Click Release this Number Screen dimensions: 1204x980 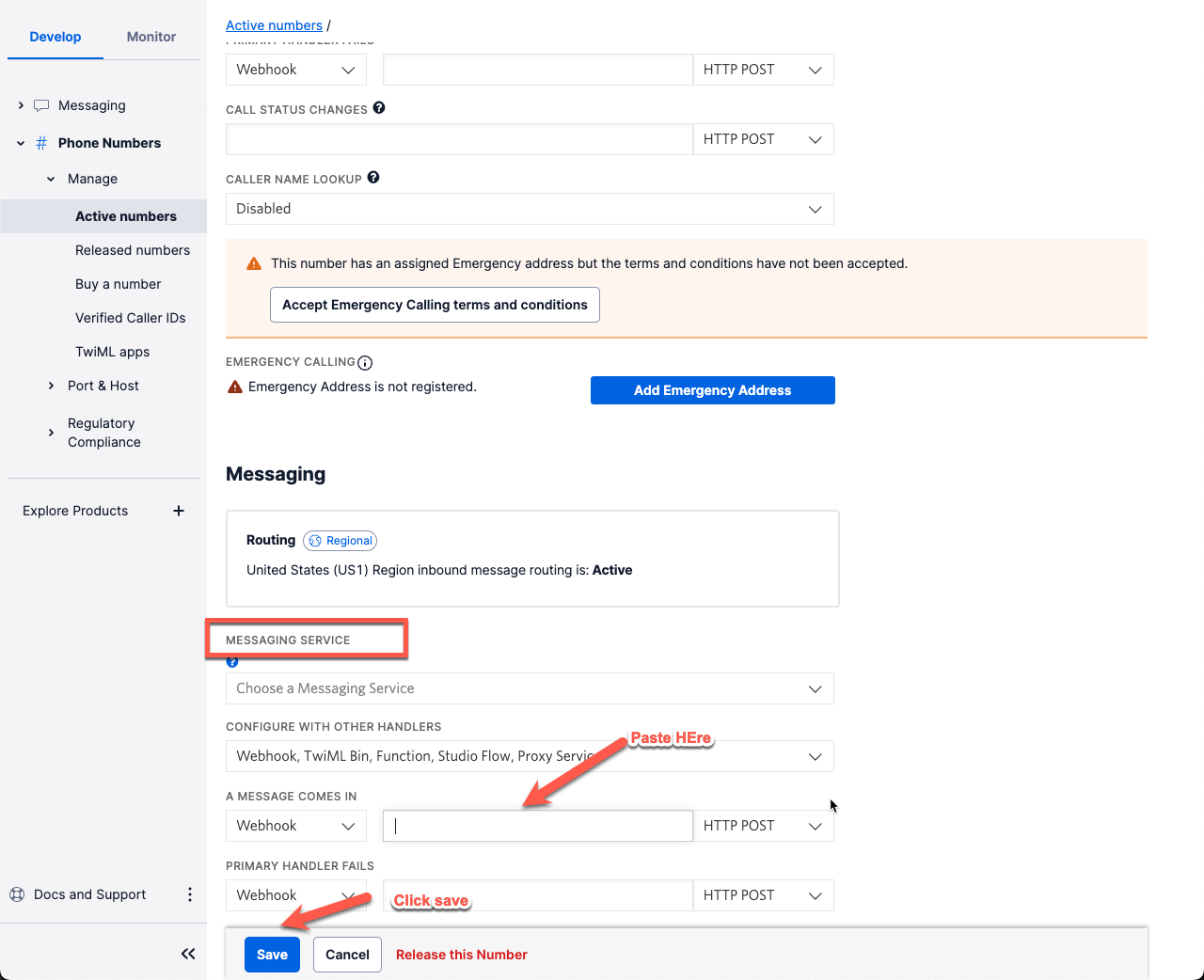click(x=462, y=955)
